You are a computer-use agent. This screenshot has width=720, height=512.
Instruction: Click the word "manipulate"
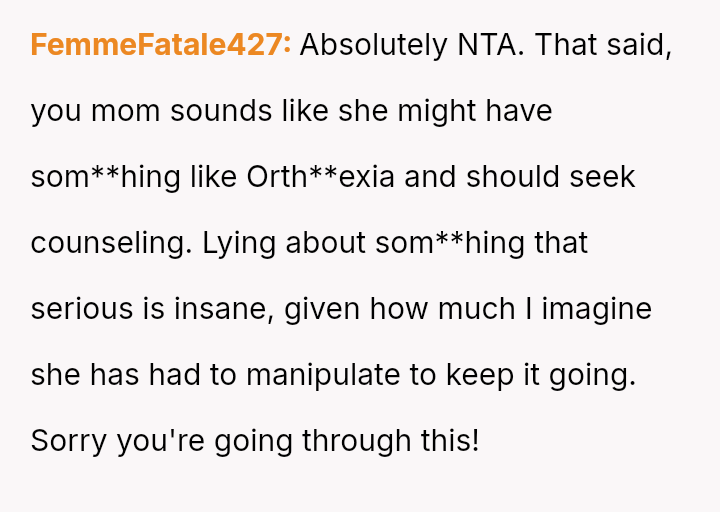314,375
